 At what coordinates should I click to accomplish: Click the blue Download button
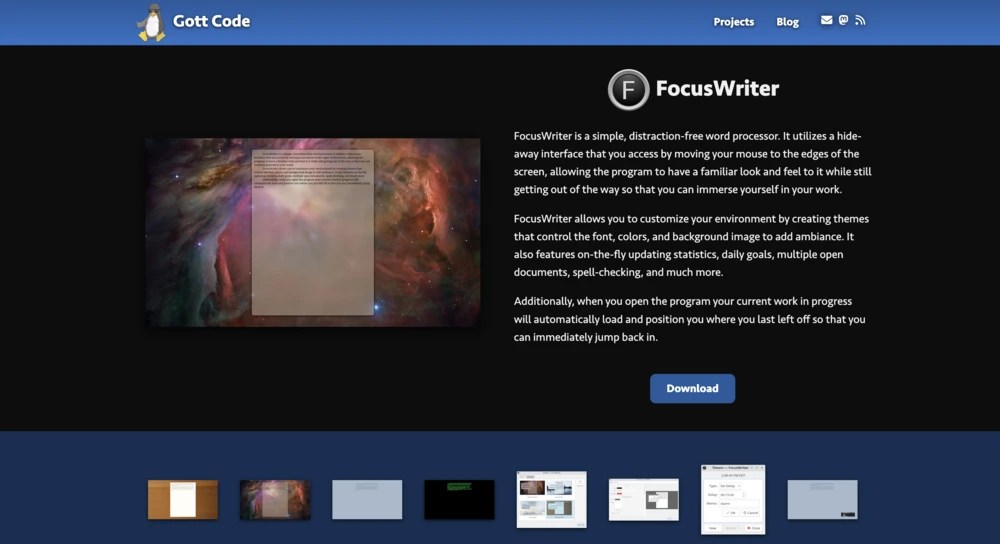692,388
